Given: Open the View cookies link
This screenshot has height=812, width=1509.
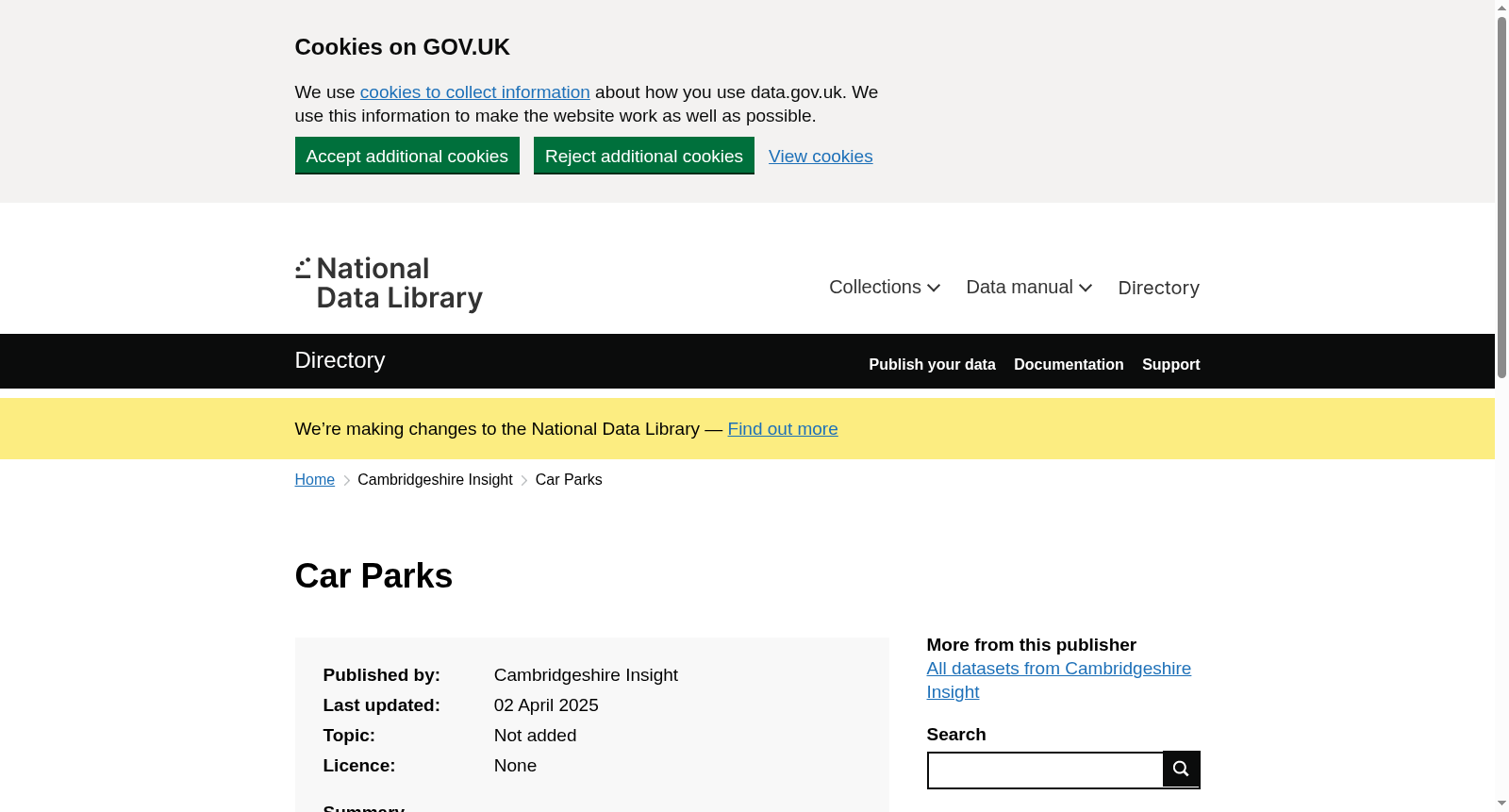Looking at the screenshot, I should pyautogui.click(x=821, y=157).
